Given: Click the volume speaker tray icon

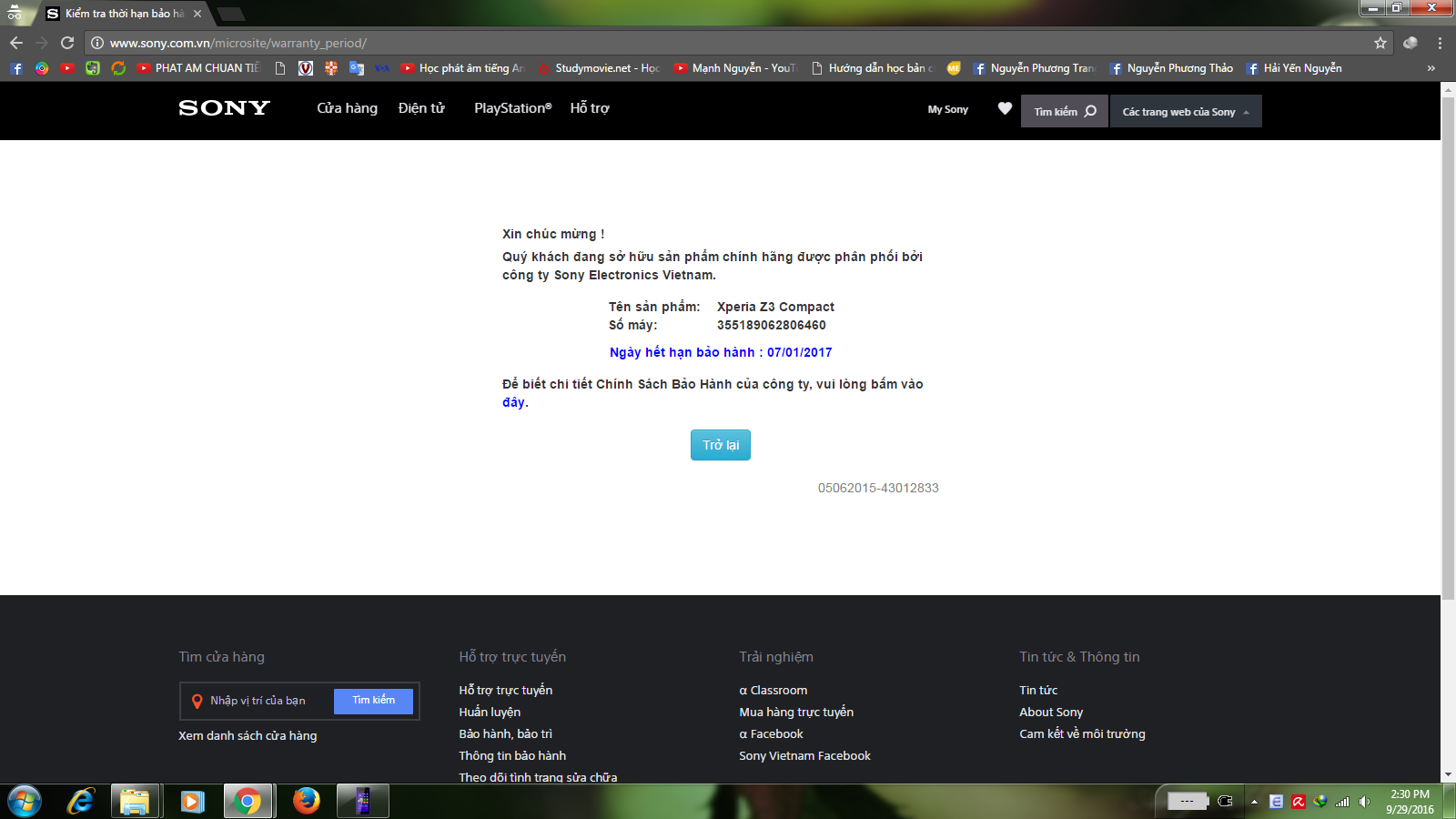Looking at the screenshot, I should [1364, 802].
